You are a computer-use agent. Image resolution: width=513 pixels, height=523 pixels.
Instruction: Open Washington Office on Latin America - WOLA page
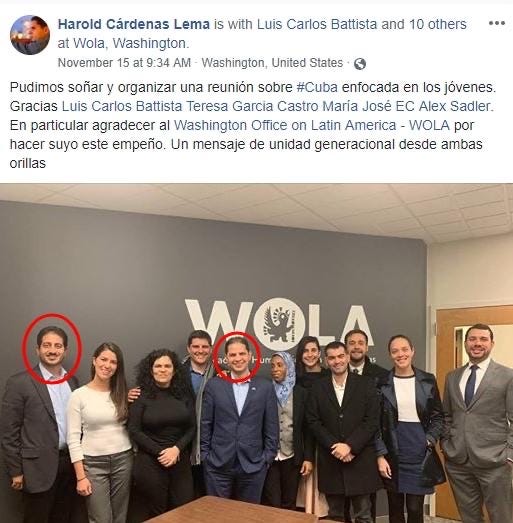(312, 126)
